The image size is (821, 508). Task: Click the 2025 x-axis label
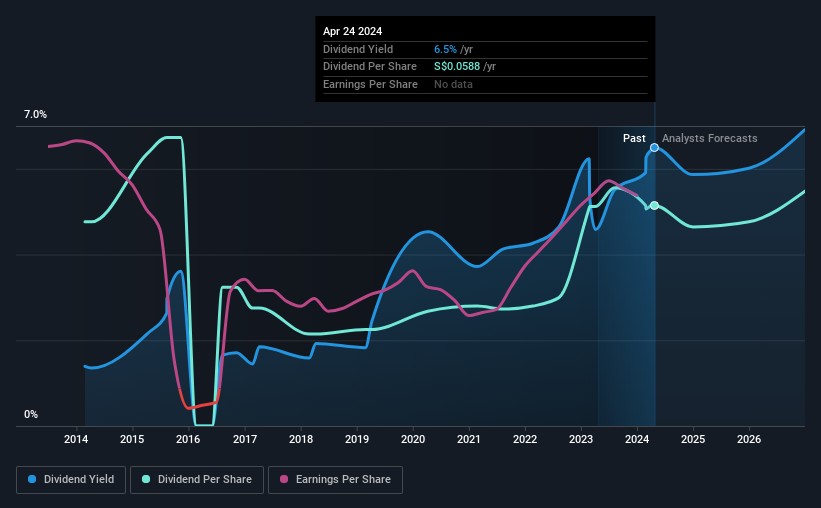tap(693, 439)
